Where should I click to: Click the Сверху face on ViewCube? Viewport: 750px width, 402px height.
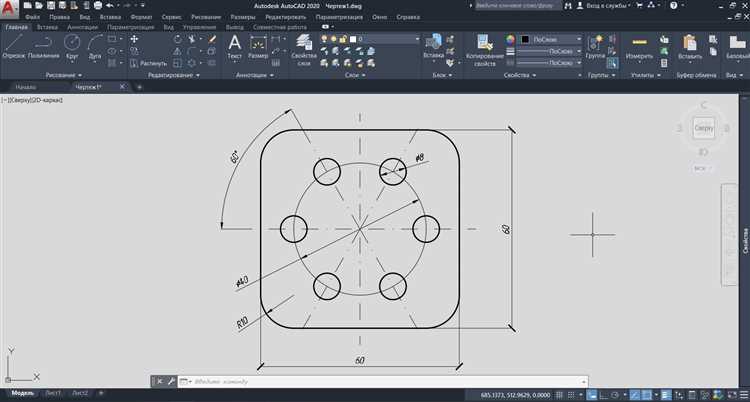[704, 128]
